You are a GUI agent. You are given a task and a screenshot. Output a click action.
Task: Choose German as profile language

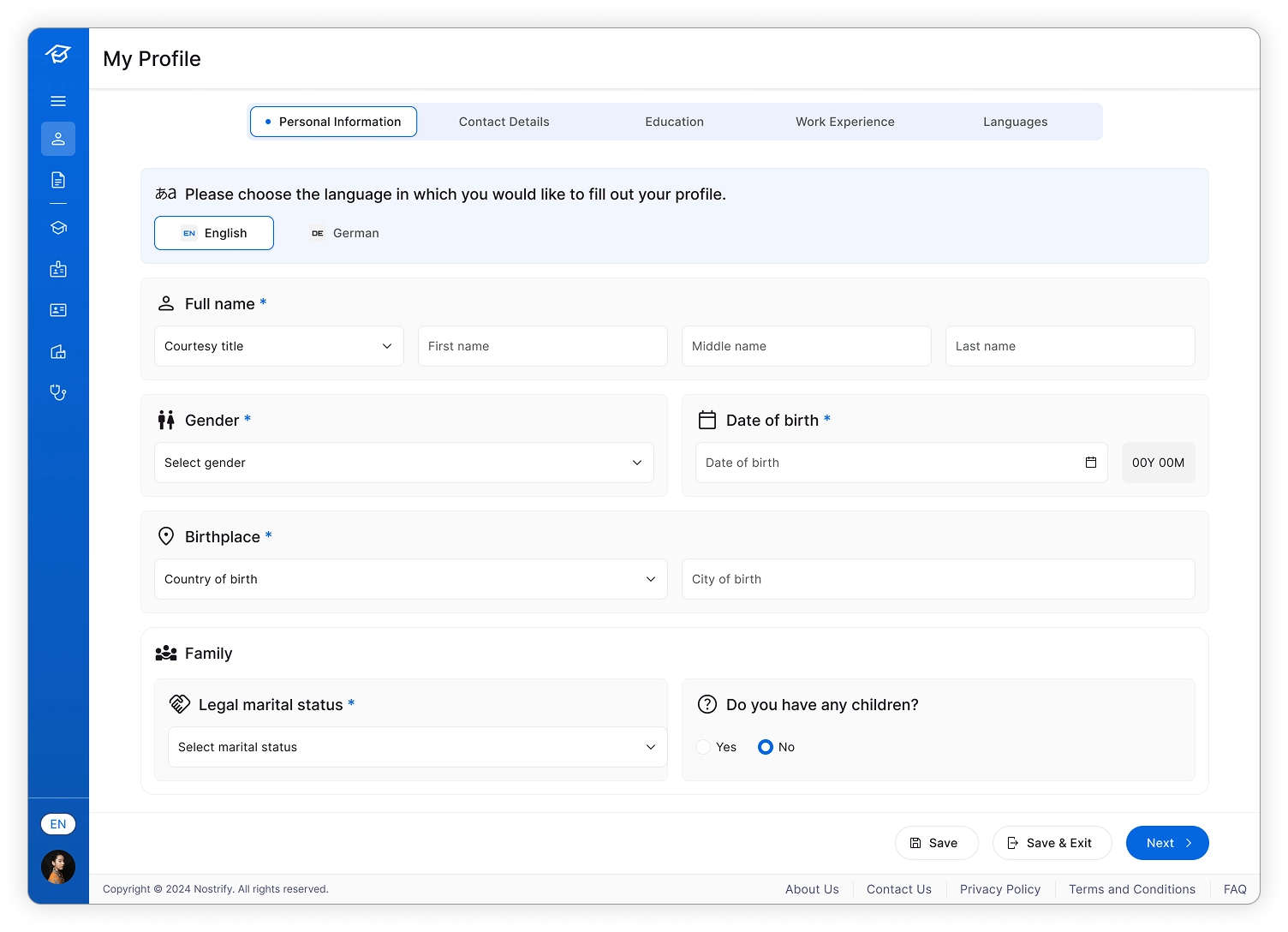[344, 233]
